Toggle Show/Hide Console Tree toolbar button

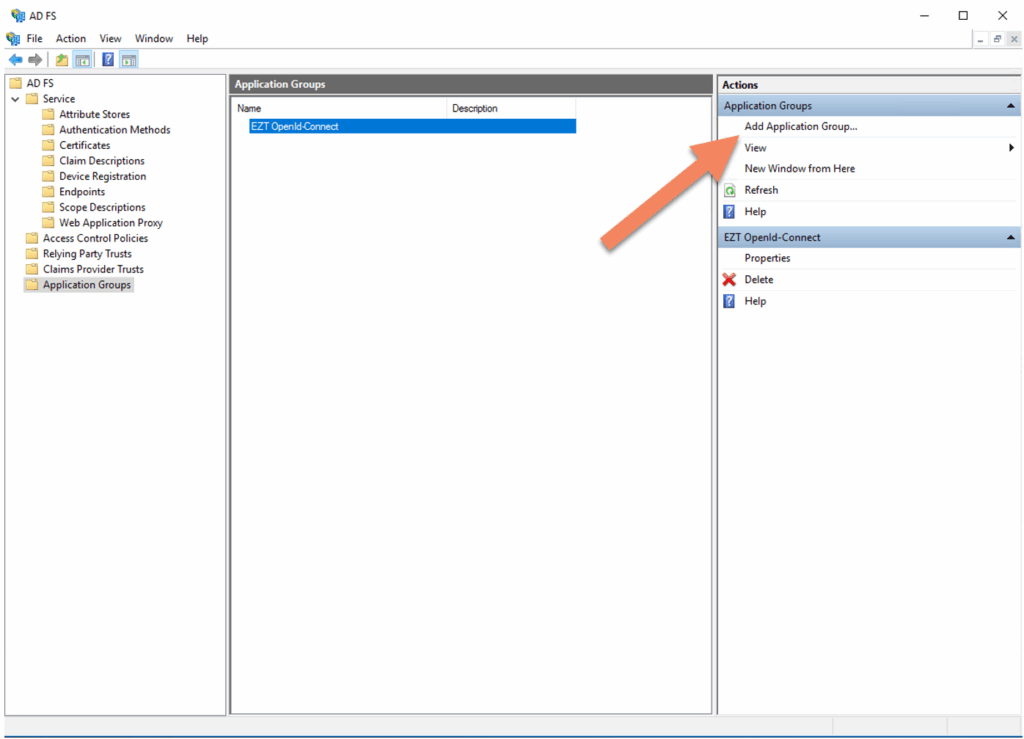click(x=82, y=60)
